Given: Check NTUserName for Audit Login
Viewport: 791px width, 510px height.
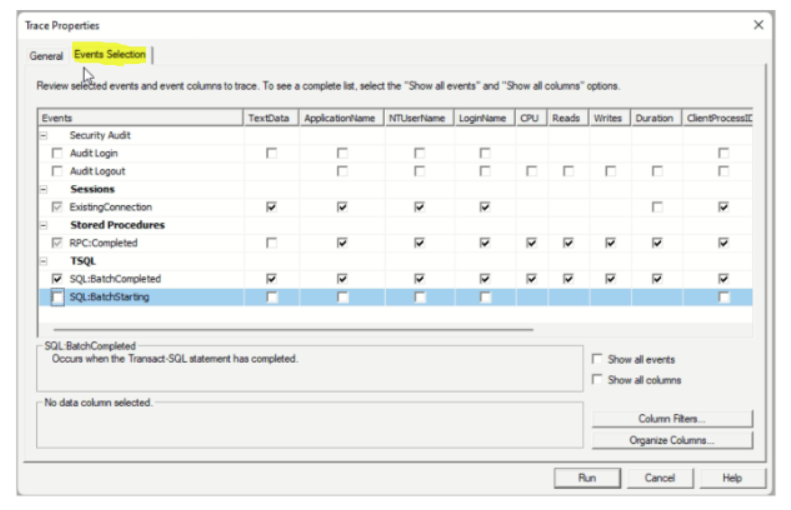Looking at the screenshot, I should [x=419, y=153].
